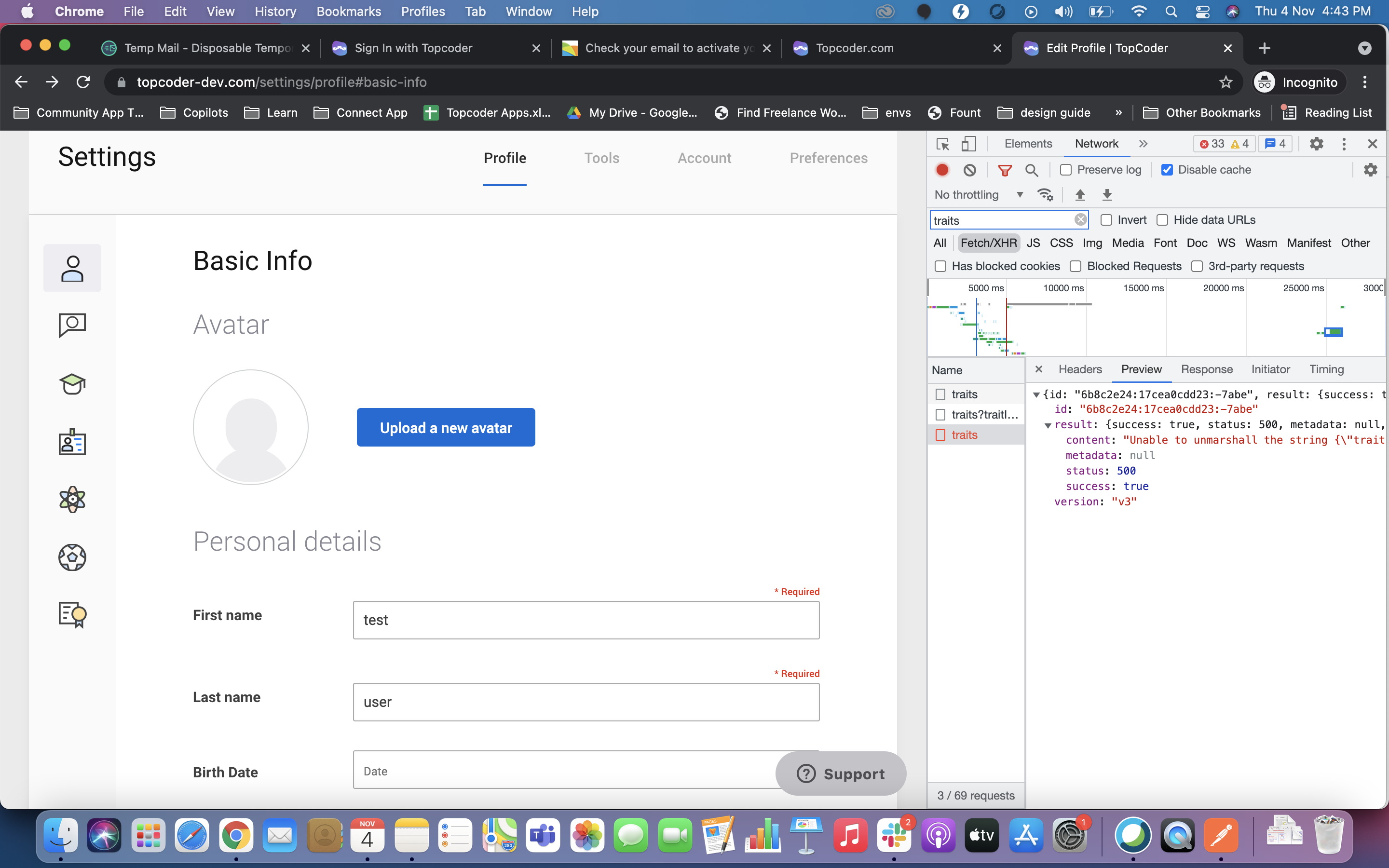
Task: Export HAR file download arrow
Action: point(1107,195)
